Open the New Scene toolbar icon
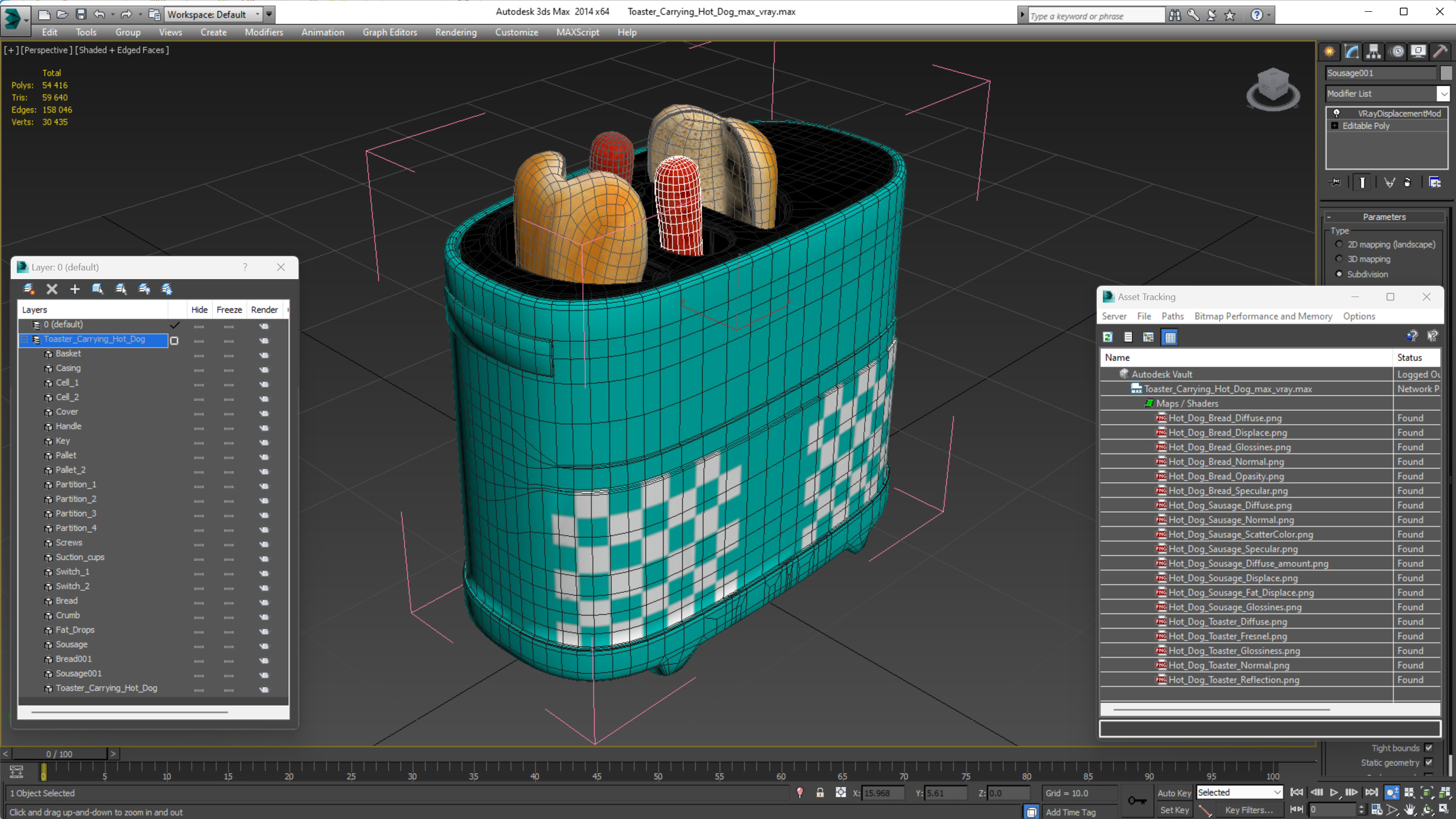Viewport: 1456px width, 819px height. [43, 14]
